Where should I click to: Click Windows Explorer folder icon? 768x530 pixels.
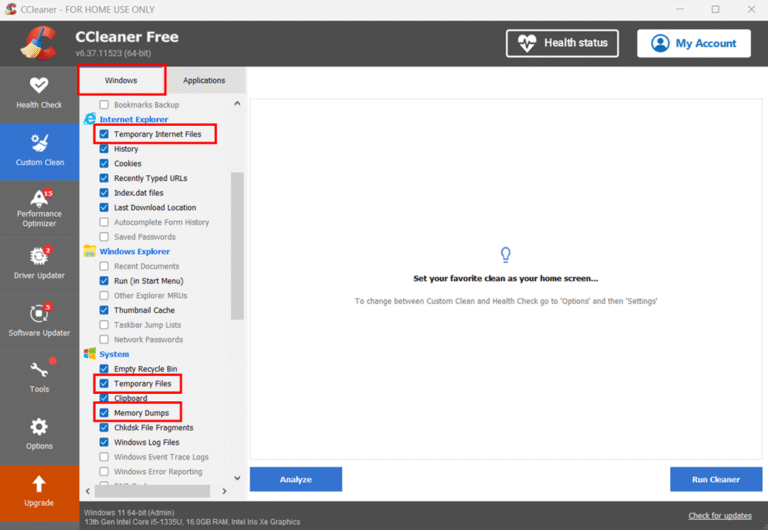click(90, 251)
